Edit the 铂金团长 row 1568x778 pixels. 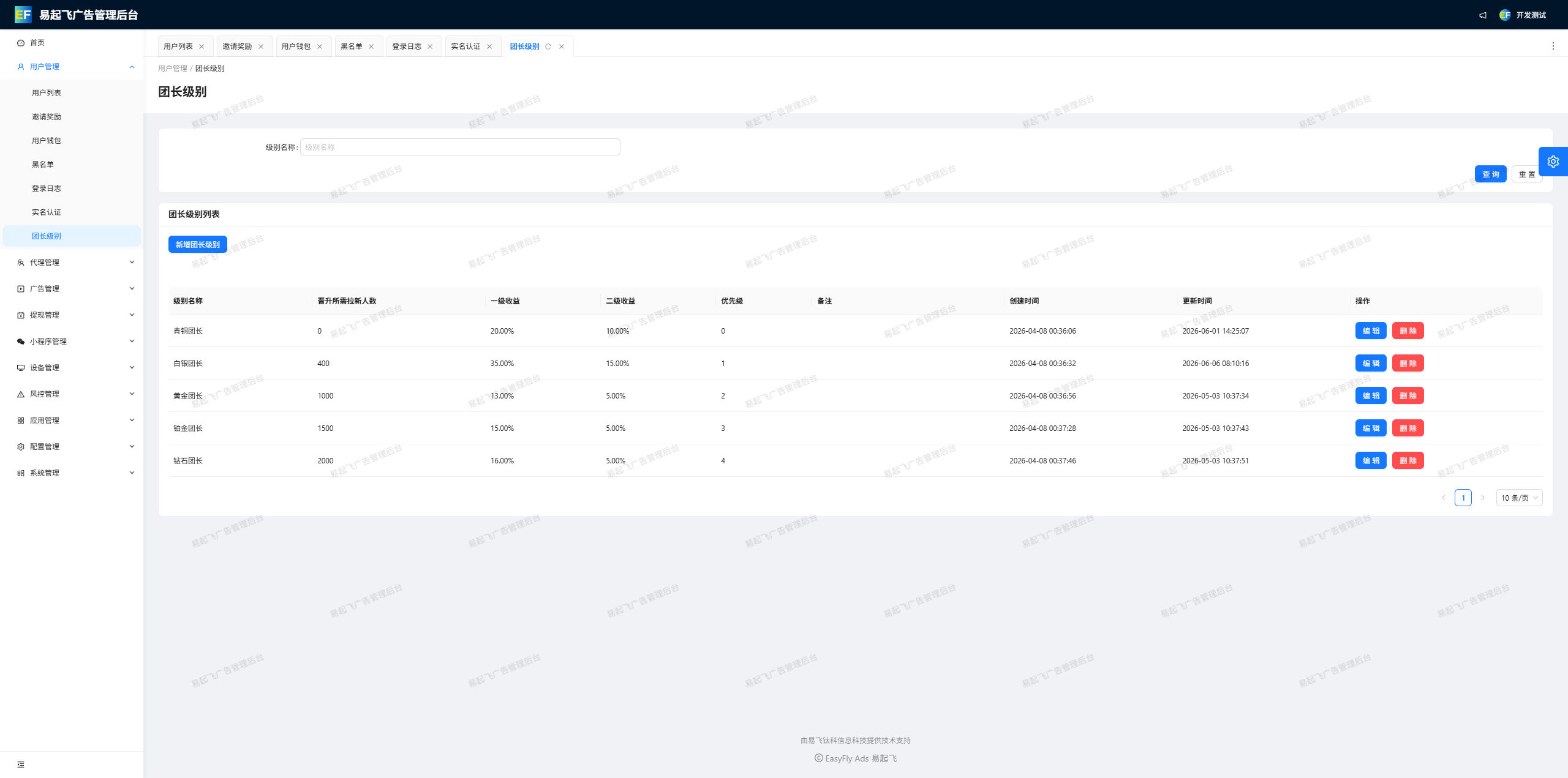point(1371,428)
